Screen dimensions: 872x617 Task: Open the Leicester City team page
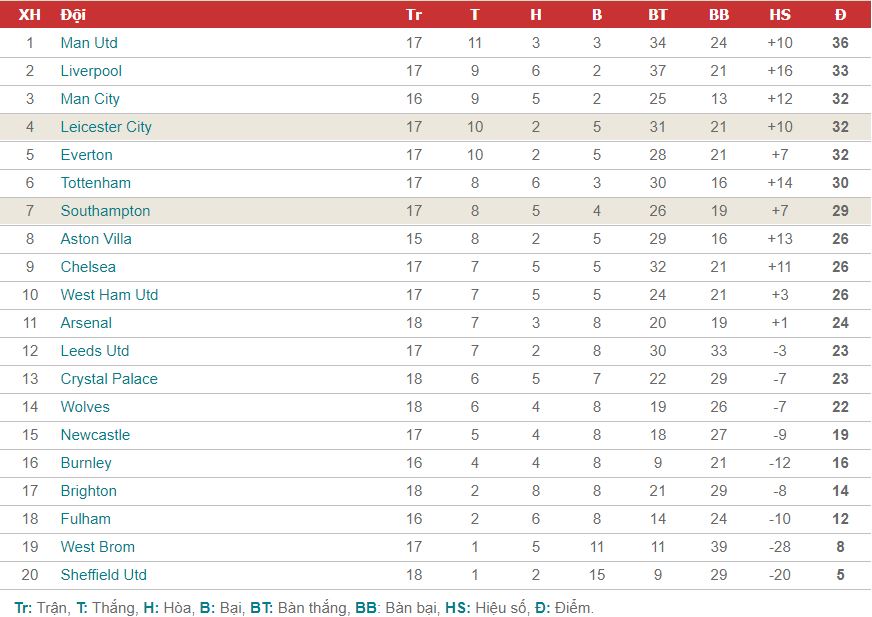click(x=106, y=127)
